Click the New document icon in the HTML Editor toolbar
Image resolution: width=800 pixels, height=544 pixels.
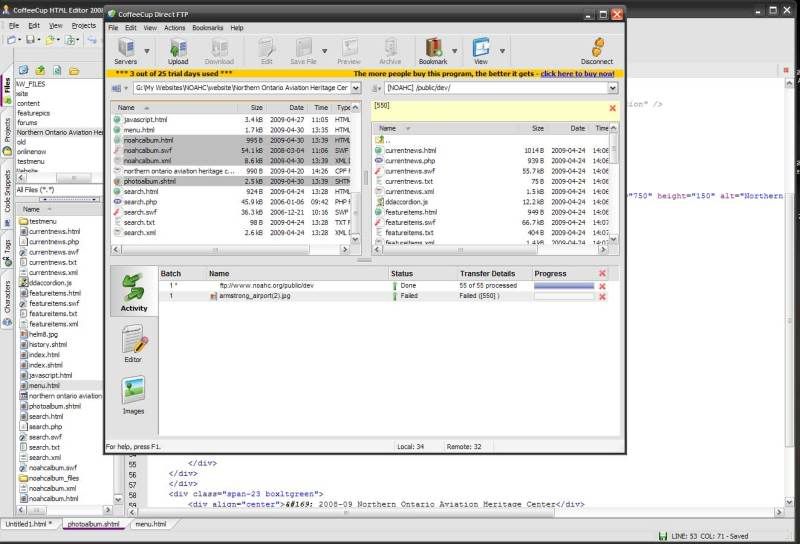click(x=11, y=39)
